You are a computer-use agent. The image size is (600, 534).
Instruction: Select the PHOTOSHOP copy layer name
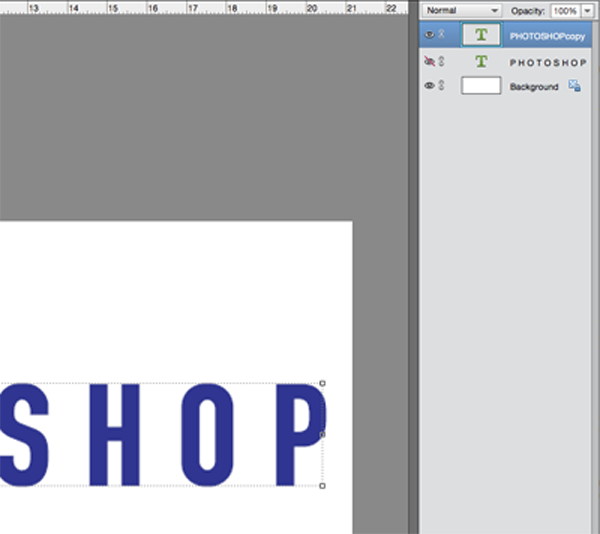(x=547, y=36)
